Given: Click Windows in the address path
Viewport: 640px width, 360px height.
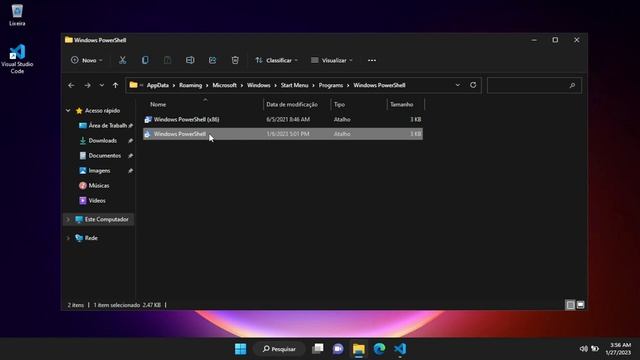Looking at the screenshot, I should click(x=259, y=85).
